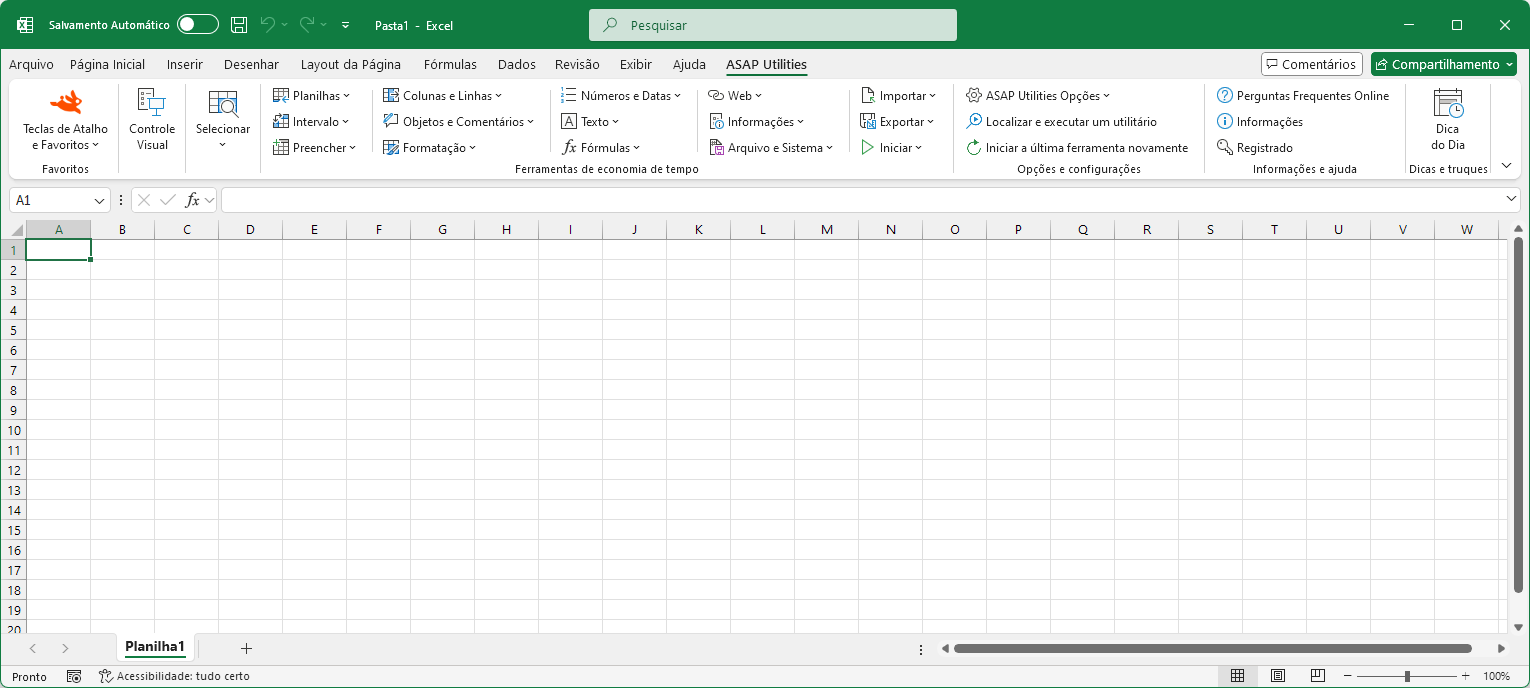Open Customize Quick Access Toolbar dropdown
Screen dimensions: 1530x688
coord(346,25)
